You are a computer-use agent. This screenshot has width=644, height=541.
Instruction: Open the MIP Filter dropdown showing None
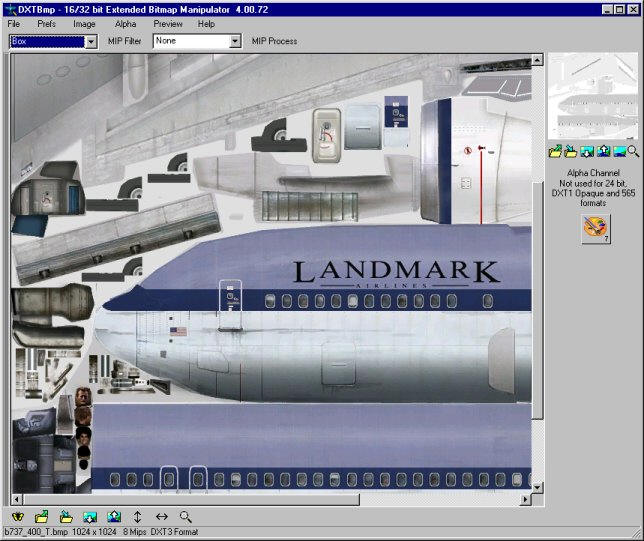235,42
